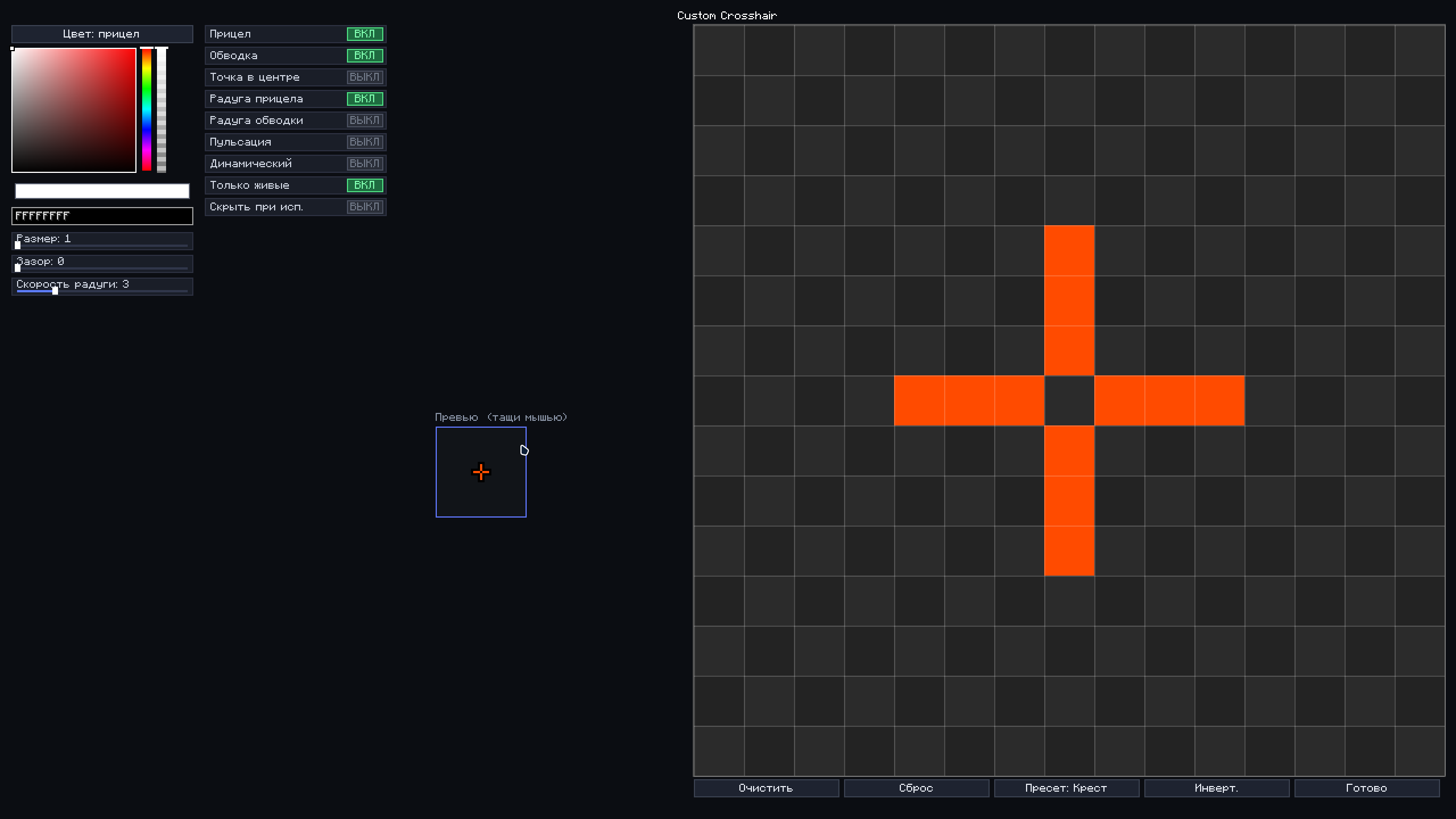The height and width of the screenshot is (819, 1456).
Task: Click the rainbow hue strip
Action: [x=147, y=110]
